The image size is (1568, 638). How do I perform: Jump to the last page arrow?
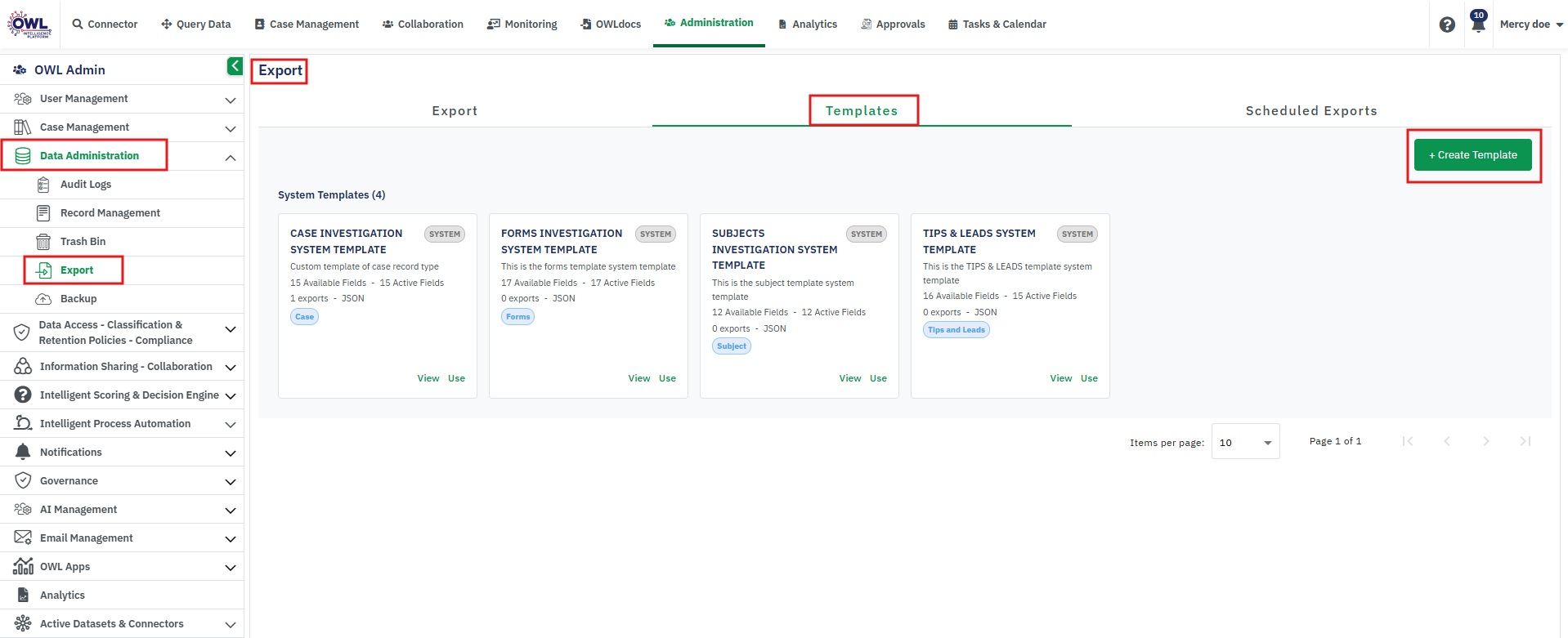coord(1525,441)
